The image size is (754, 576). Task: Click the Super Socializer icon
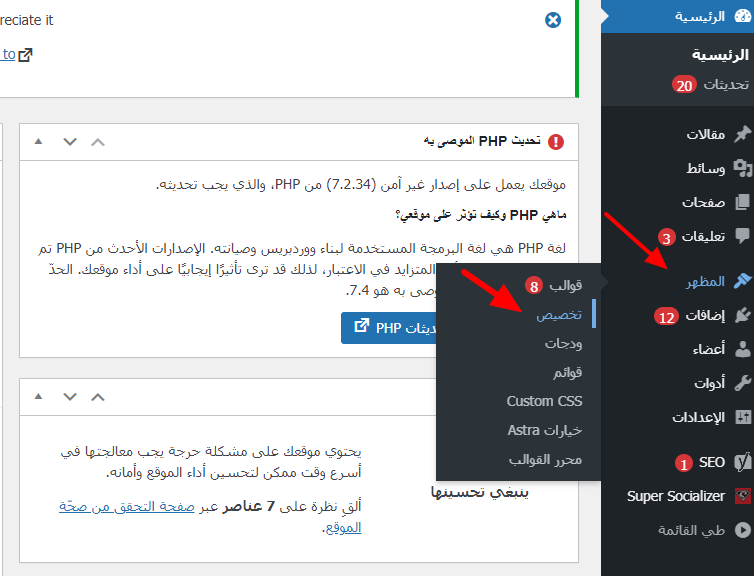[x=743, y=496]
